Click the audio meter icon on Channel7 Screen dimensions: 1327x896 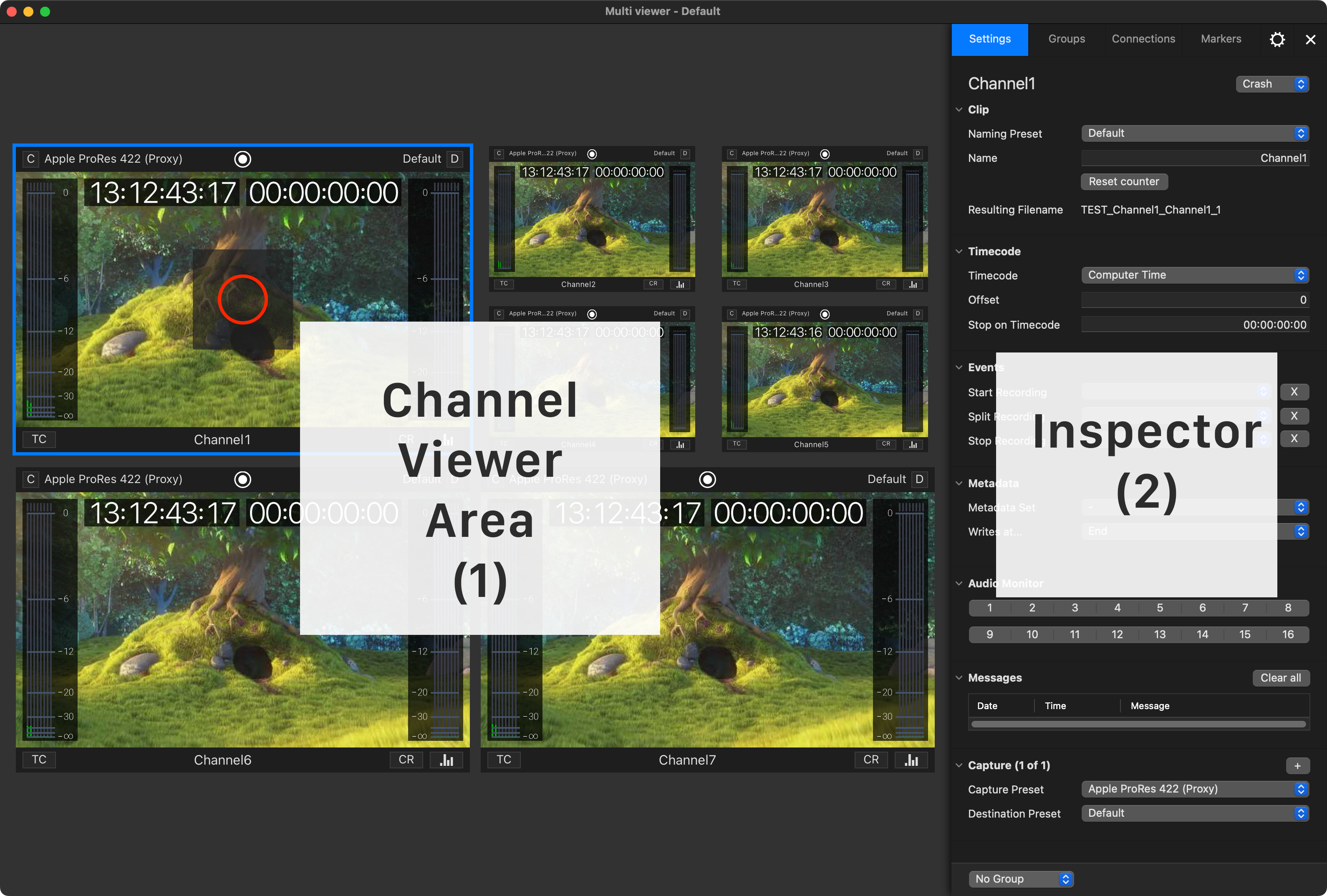(911, 760)
